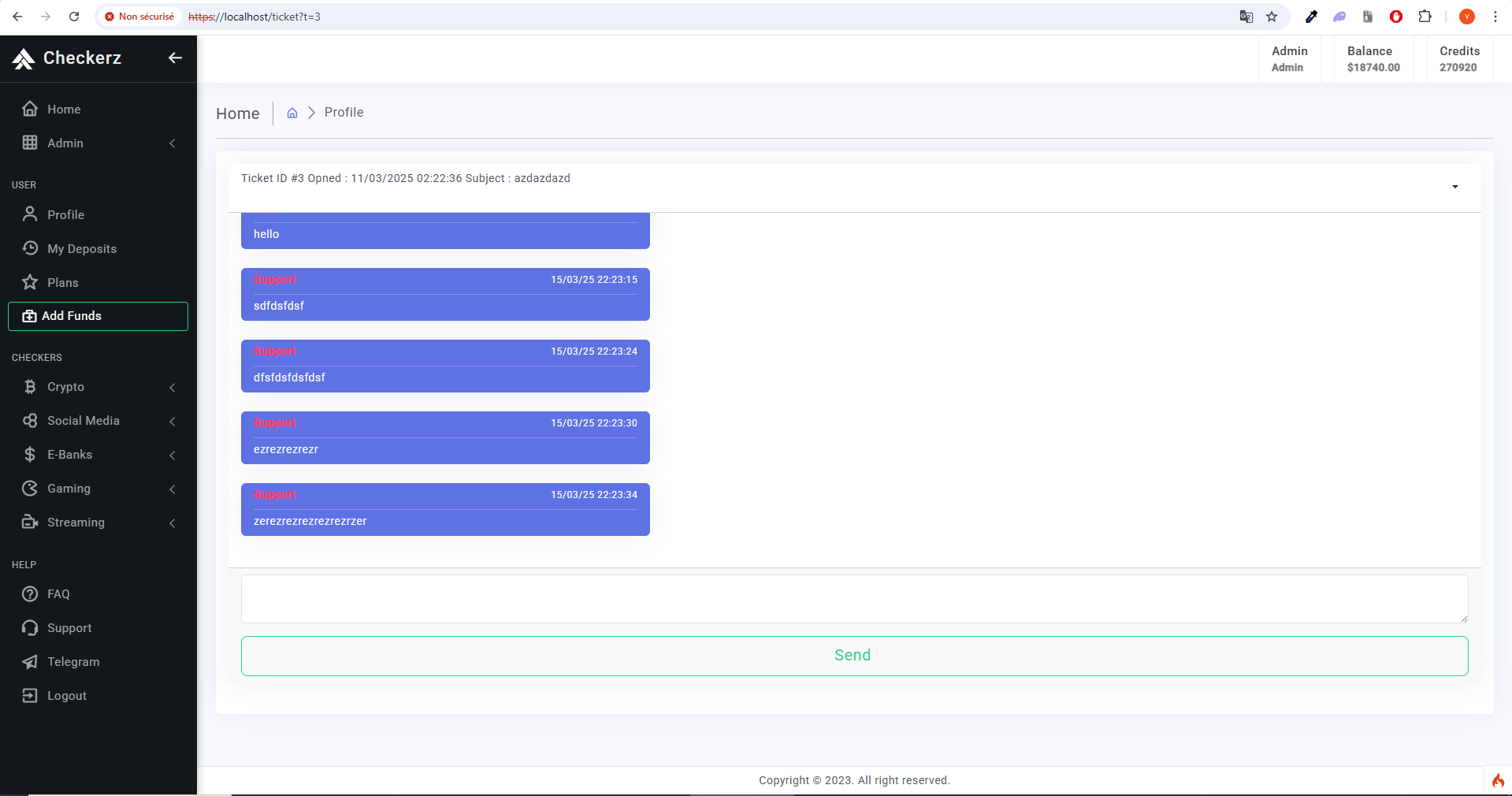1512x796 pixels.
Task: Click the 'hello' message text
Action: [x=266, y=234]
